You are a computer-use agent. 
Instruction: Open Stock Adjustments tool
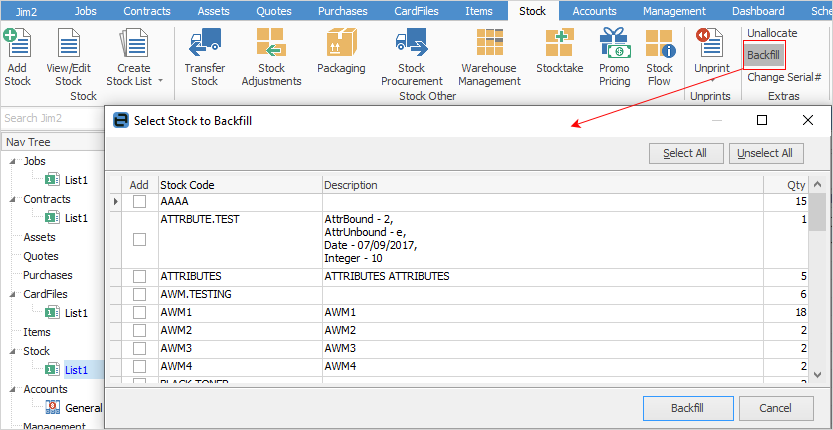click(x=271, y=45)
